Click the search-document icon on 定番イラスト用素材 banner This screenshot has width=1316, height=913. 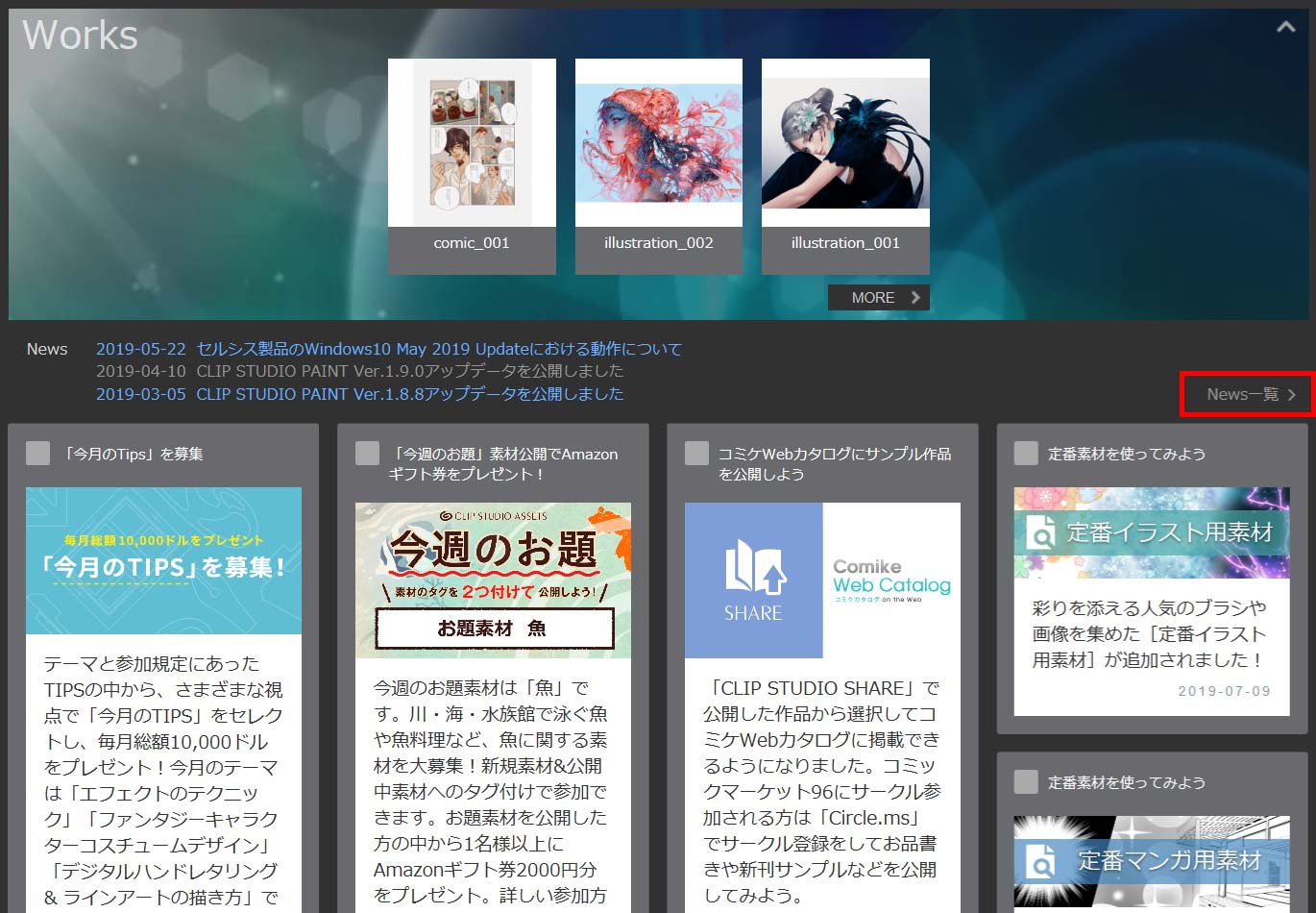click(1040, 533)
